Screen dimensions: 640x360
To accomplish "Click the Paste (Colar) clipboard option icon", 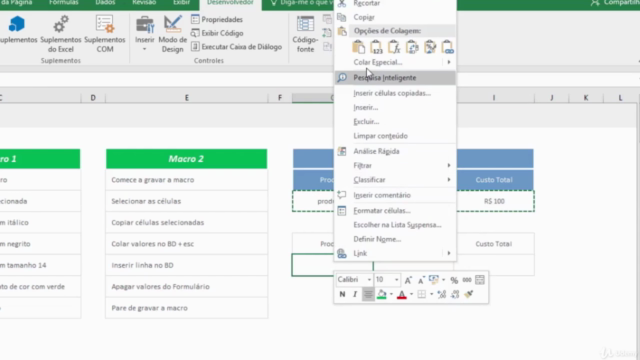I will (x=358, y=47).
